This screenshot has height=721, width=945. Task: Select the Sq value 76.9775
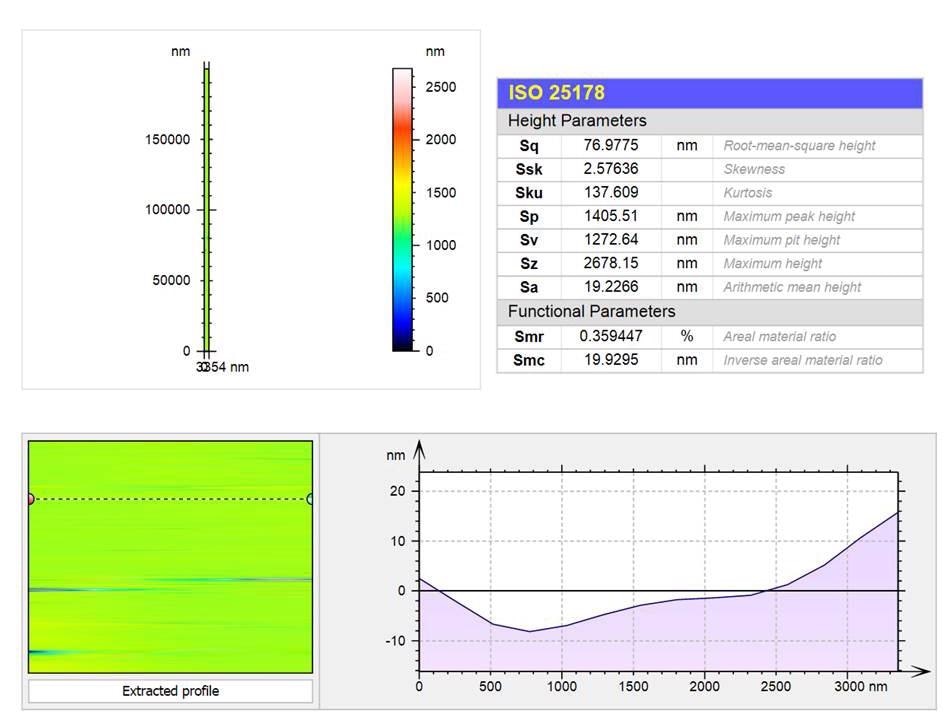tap(611, 145)
